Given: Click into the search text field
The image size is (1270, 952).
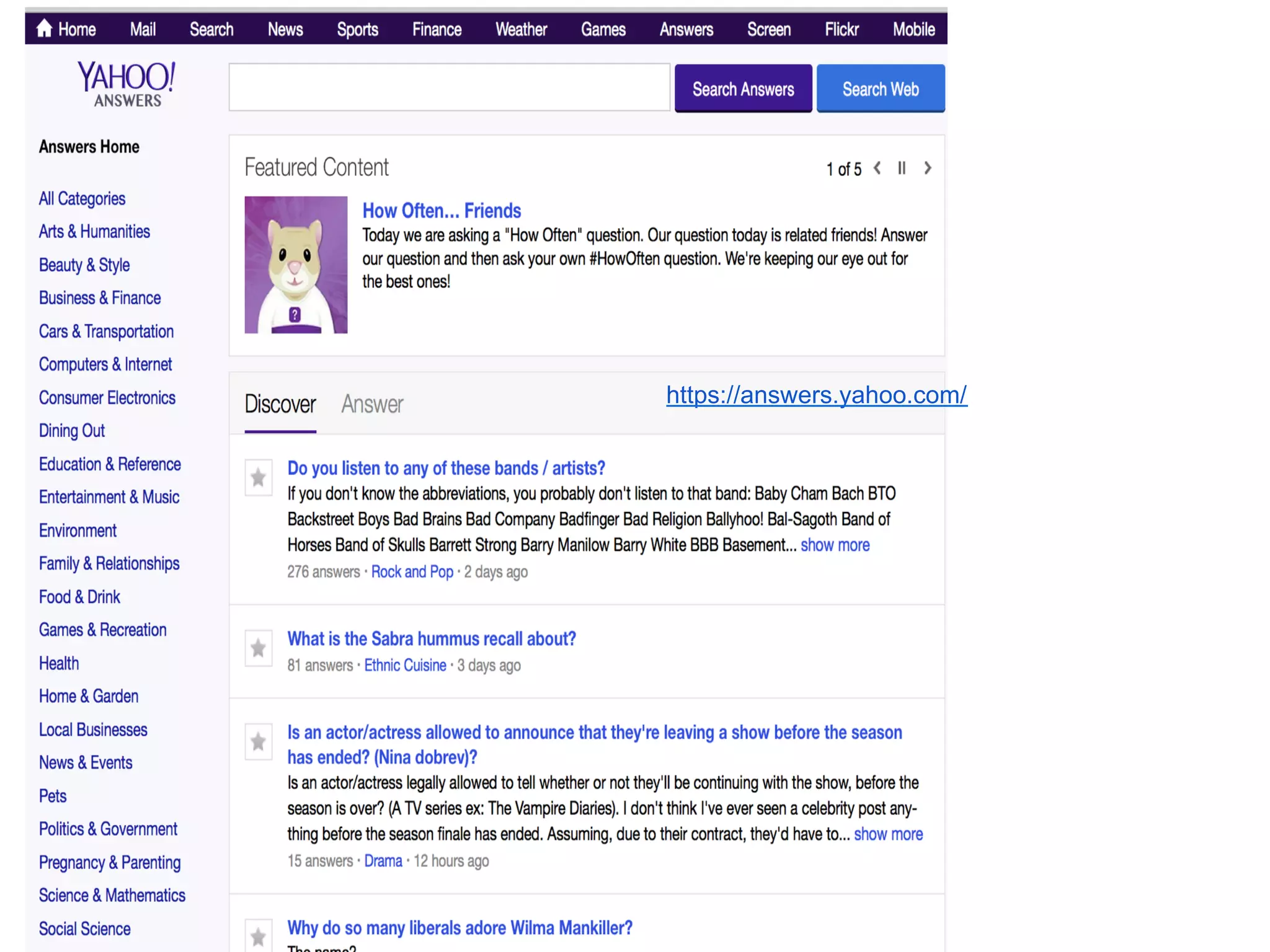Looking at the screenshot, I should [449, 87].
